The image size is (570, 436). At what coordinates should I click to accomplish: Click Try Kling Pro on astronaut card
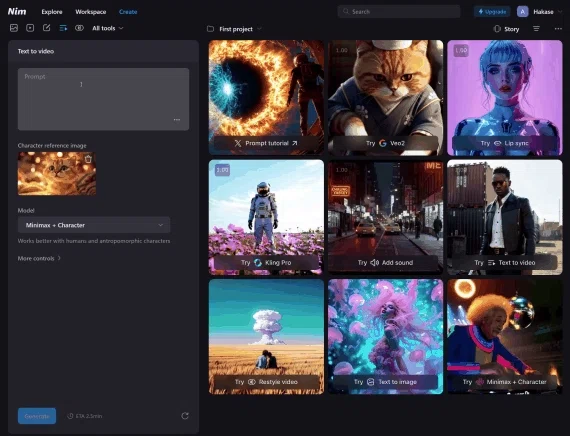click(266, 263)
